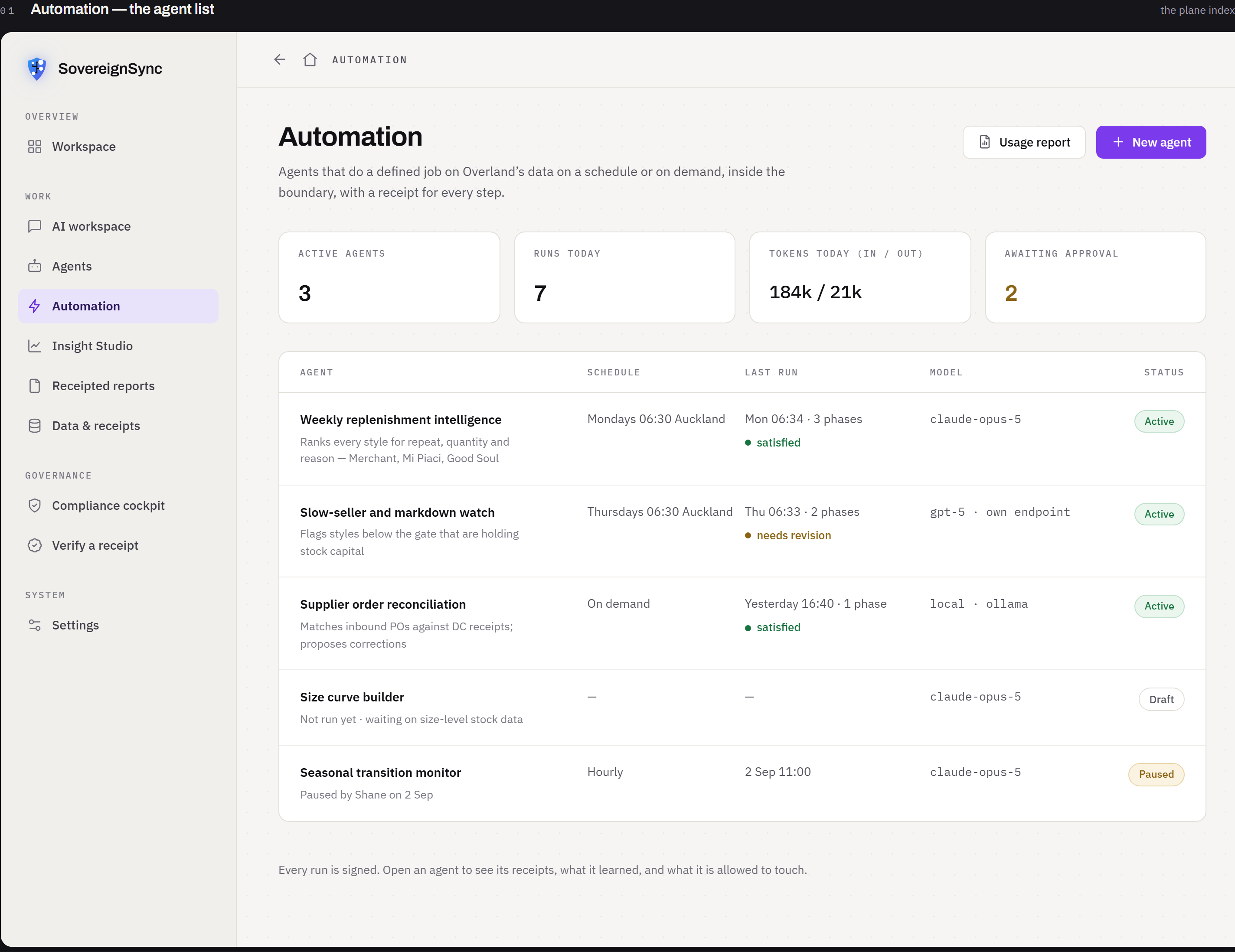This screenshot has height=952, width=1235.
Task: Click the Awaiting Approval stat card
Action: [x=1095, y=277]
